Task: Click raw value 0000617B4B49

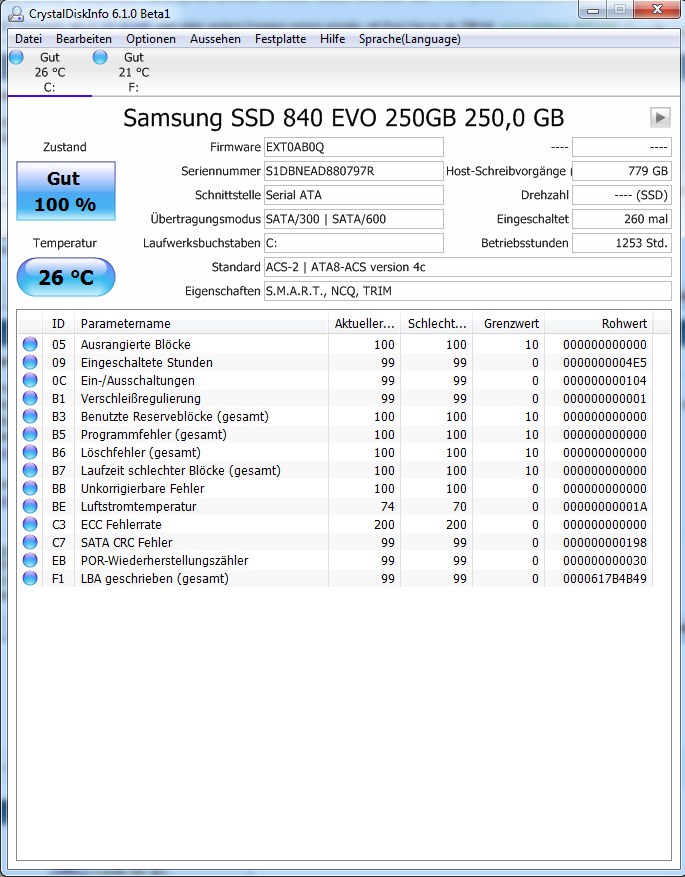Action: pos(604,579)
